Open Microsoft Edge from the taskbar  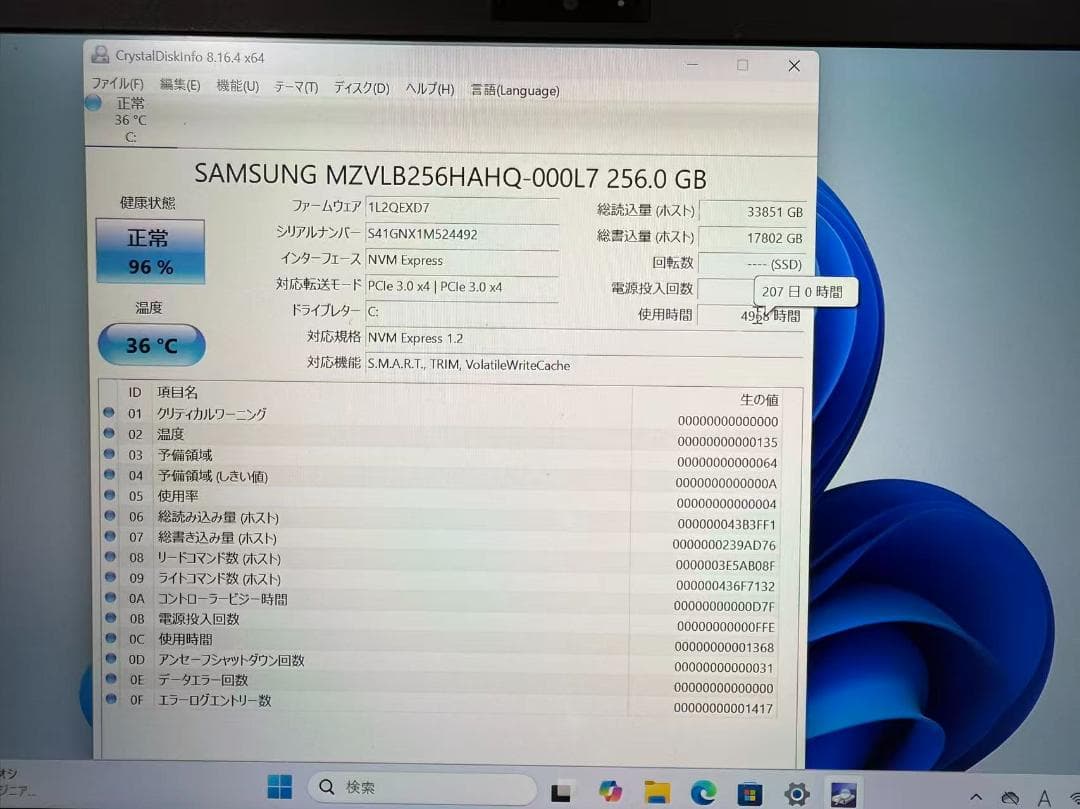703,793
